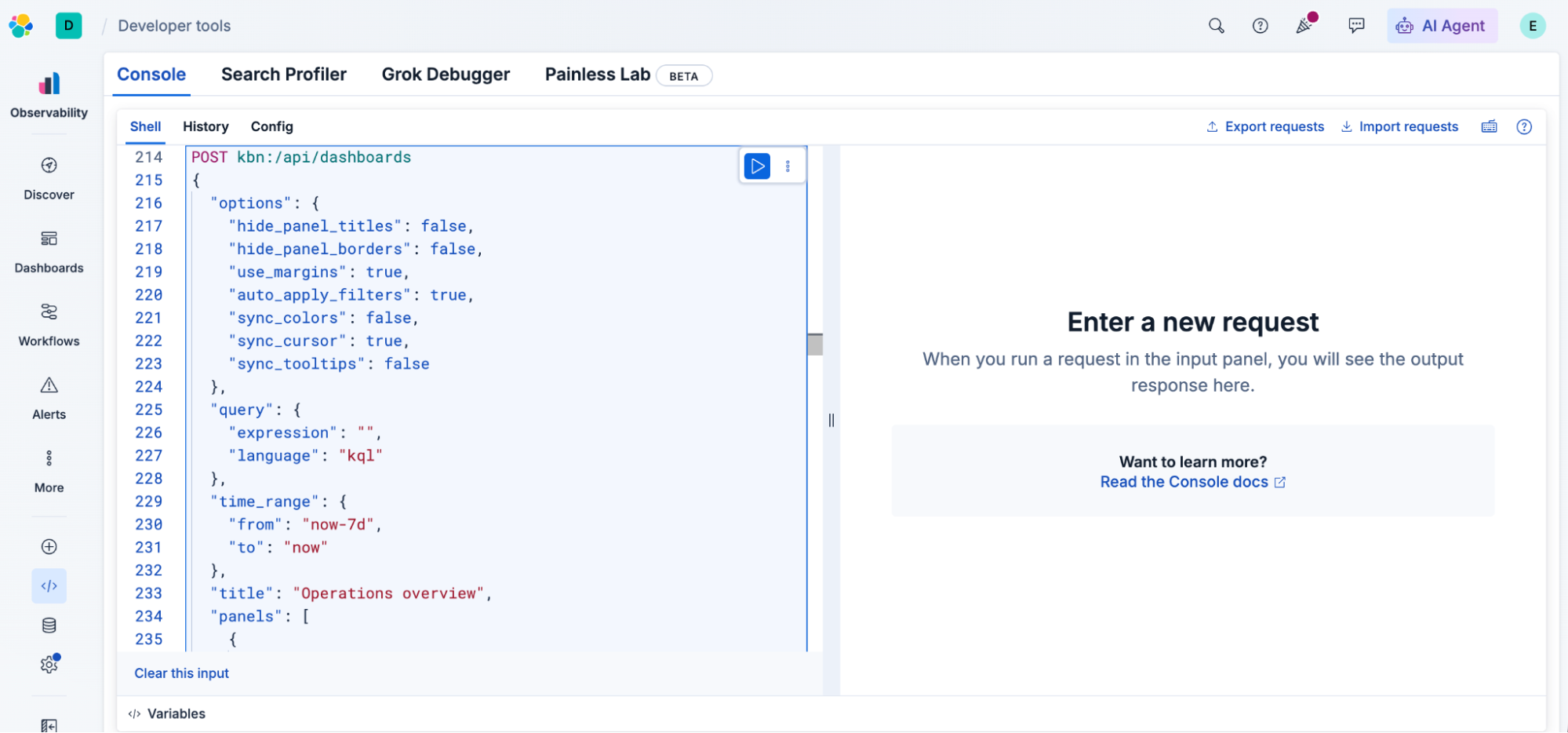
Task: Open the data management database icon
Action: (49, 625)
